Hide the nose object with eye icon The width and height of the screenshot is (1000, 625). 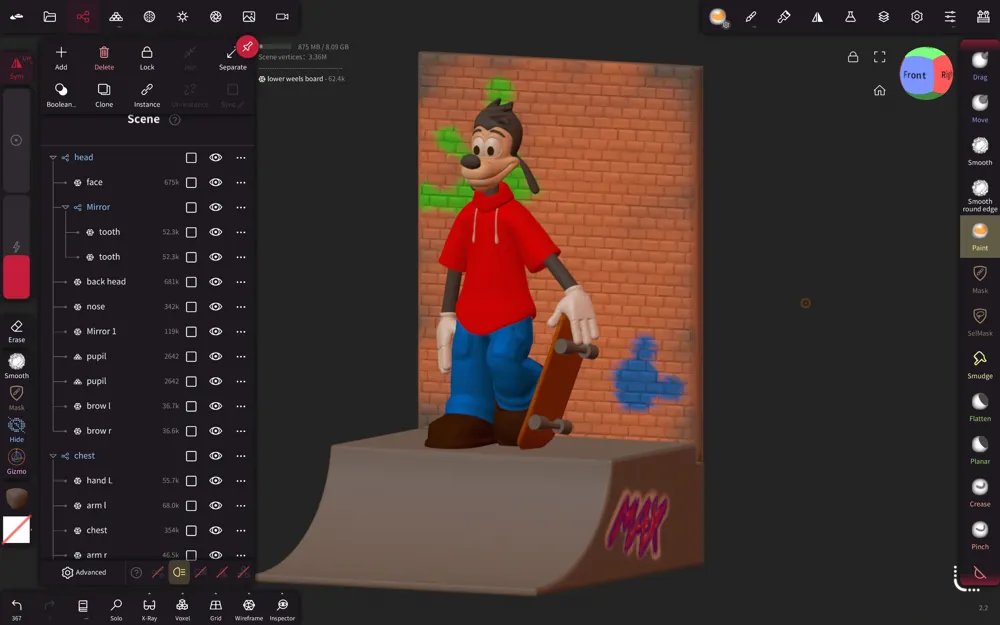pos(216,307)
